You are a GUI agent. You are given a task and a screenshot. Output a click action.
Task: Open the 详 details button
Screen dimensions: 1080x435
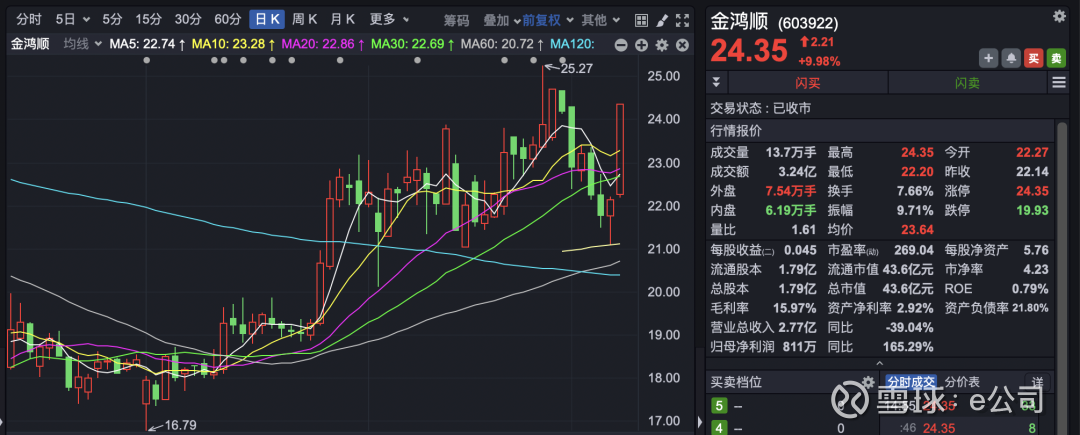(1038, 382)
